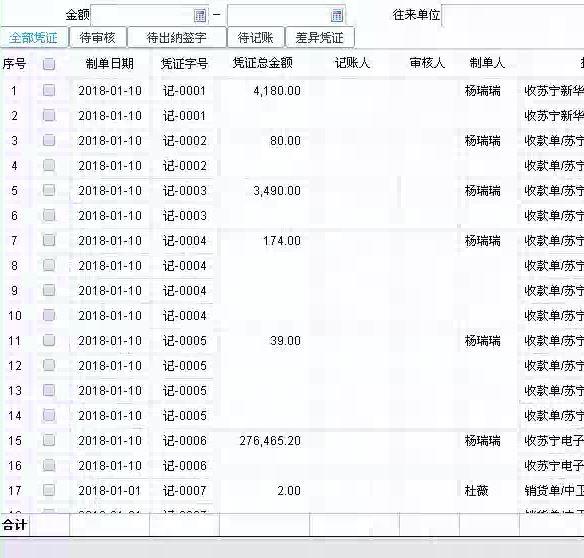Switch to 待审核 tab
The image size is (584, 558).
98,38
